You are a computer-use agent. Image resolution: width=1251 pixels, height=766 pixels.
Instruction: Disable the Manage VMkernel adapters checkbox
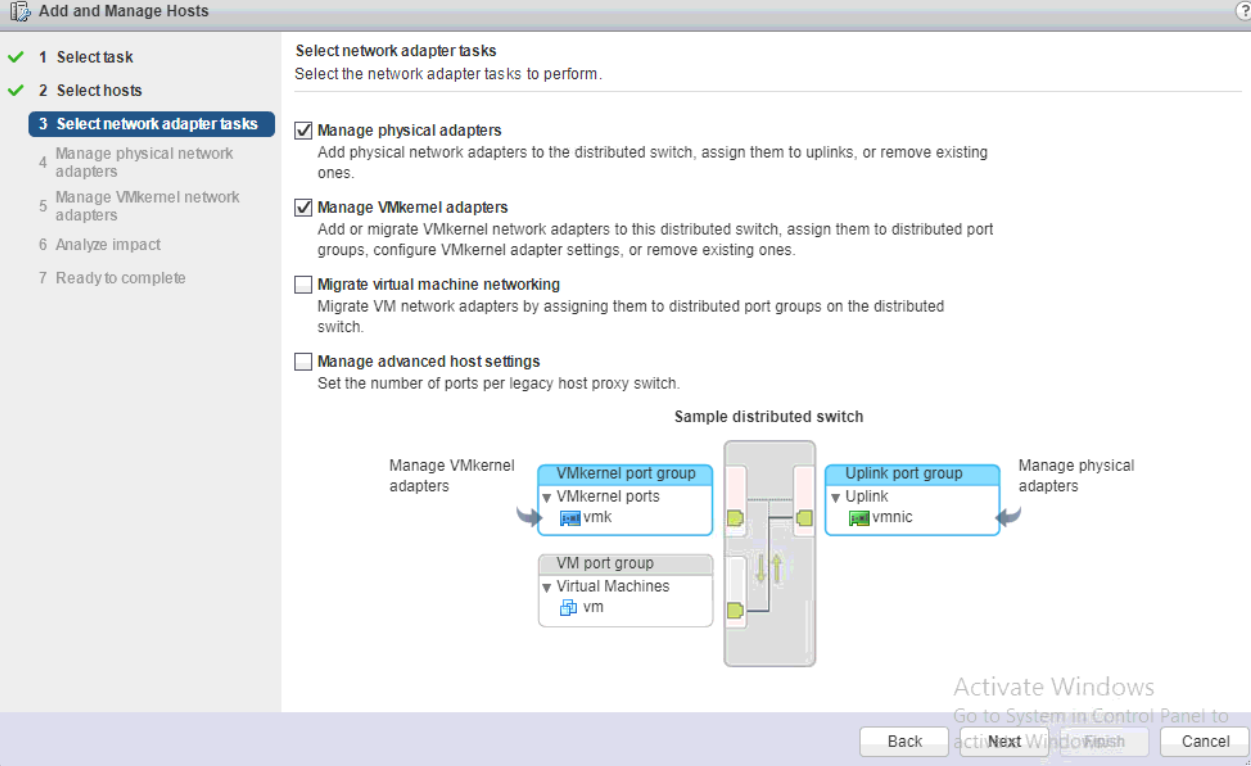pyautogui.click(x=303, y=208)
